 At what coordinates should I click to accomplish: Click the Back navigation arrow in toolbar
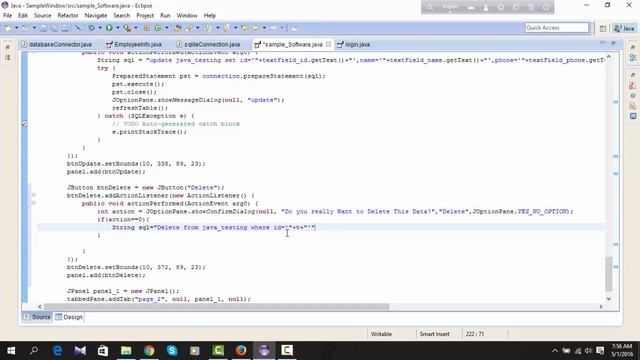[x=256, y=28]
